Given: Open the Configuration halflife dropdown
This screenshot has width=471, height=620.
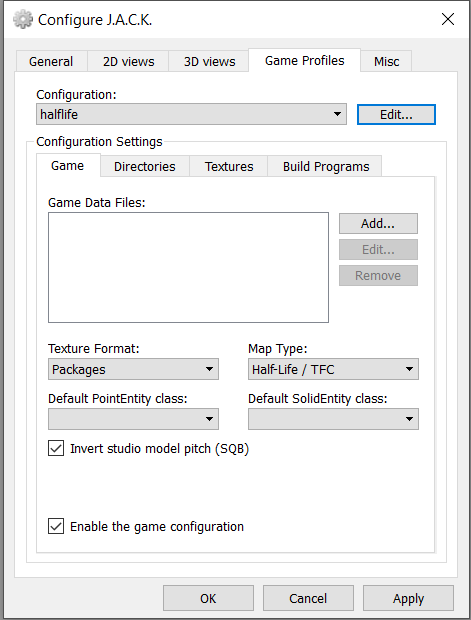Looking at the screenshot, I should click(x=191, y=114).
